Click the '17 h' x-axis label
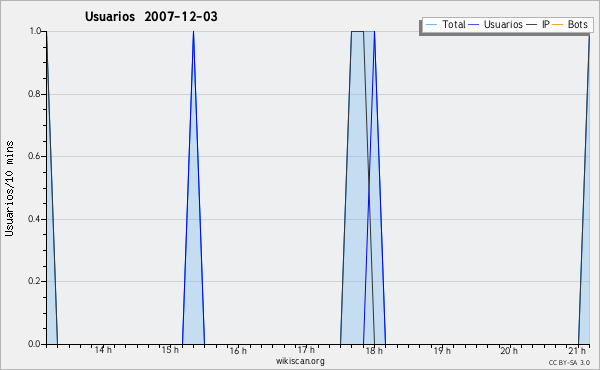The width and height of the screenshot is (600, 370). pyautogui.click(x=306, y=350)
